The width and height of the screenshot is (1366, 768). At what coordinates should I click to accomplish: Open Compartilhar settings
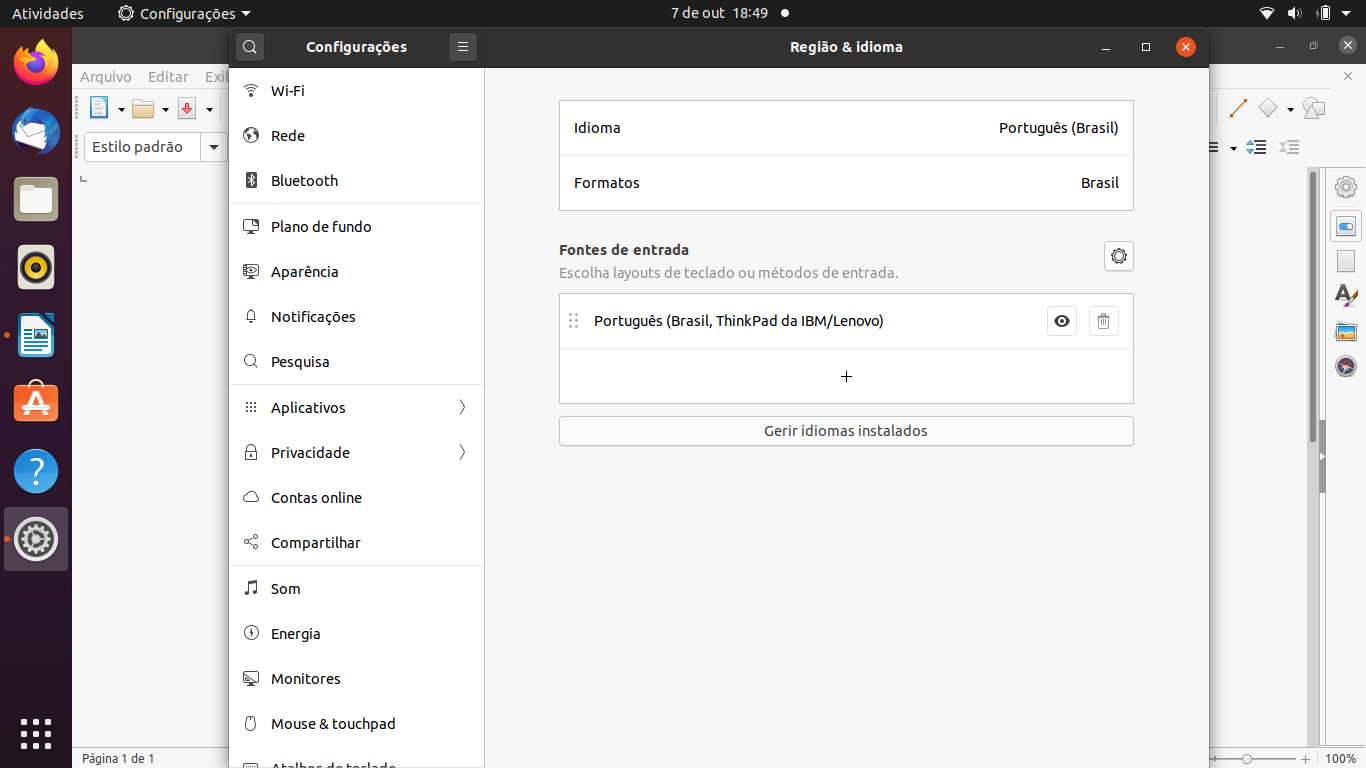point(357,543)
